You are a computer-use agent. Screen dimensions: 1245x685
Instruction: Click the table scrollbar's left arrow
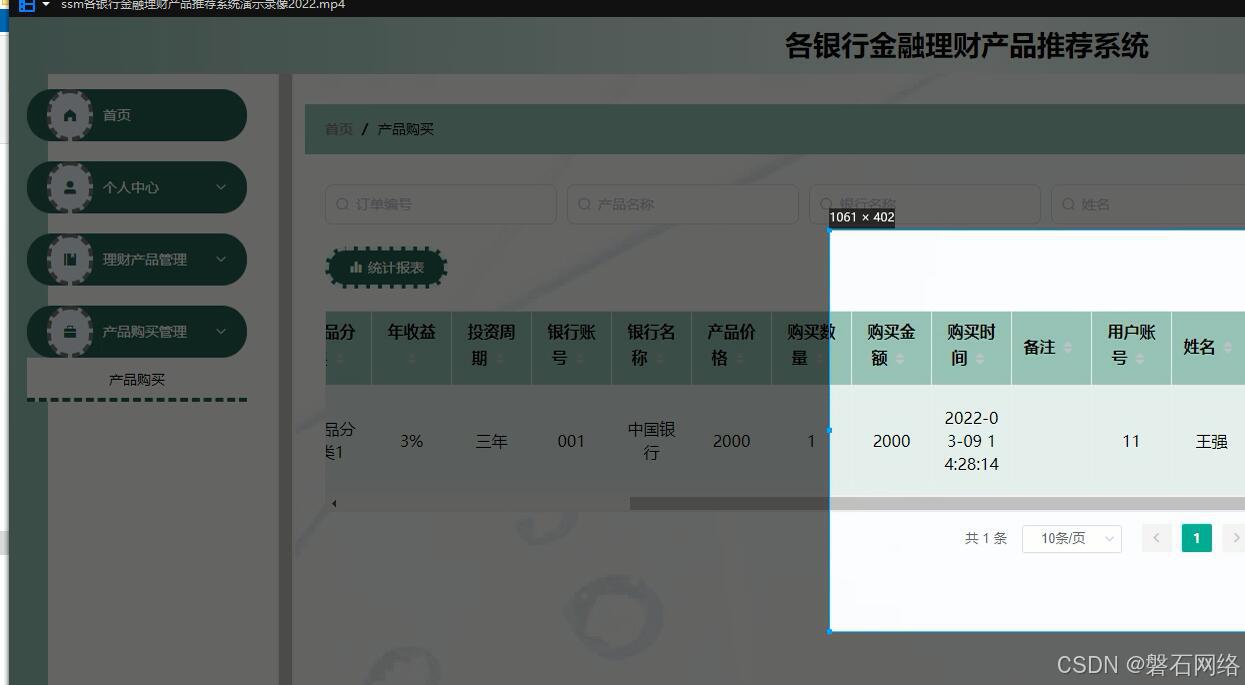[334, 504]
